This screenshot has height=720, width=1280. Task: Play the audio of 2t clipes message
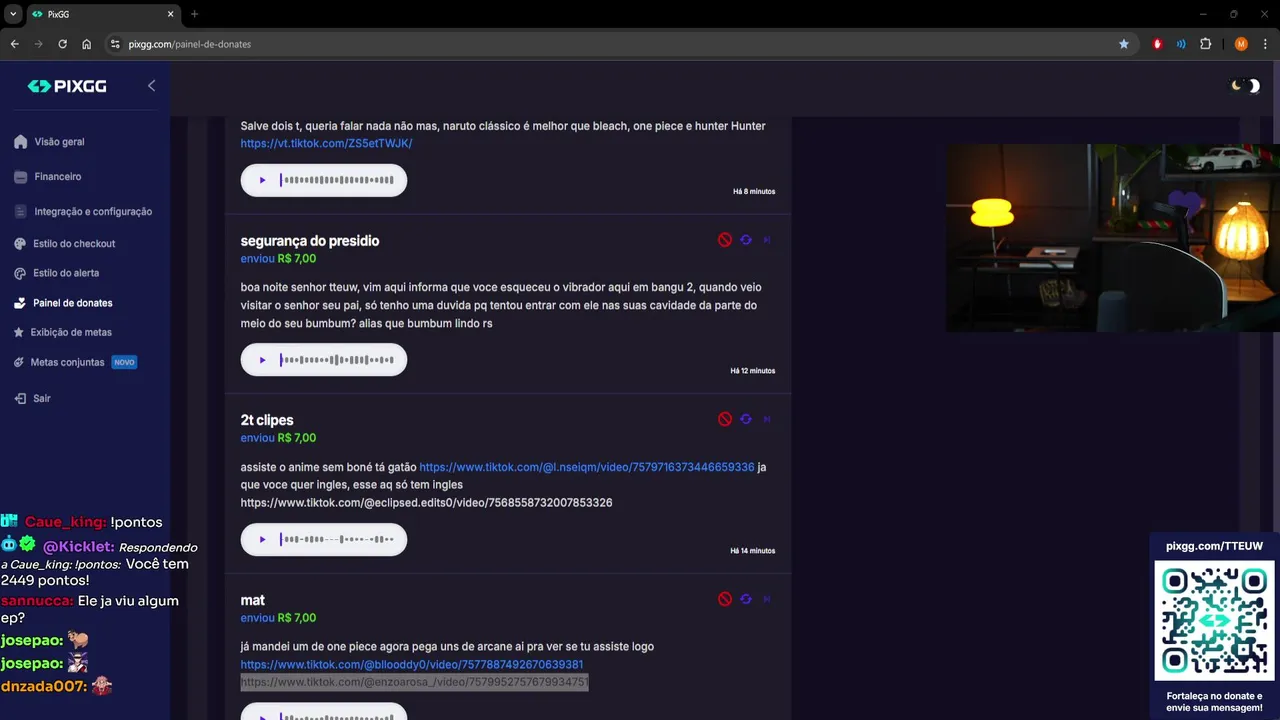coord(263,540)
